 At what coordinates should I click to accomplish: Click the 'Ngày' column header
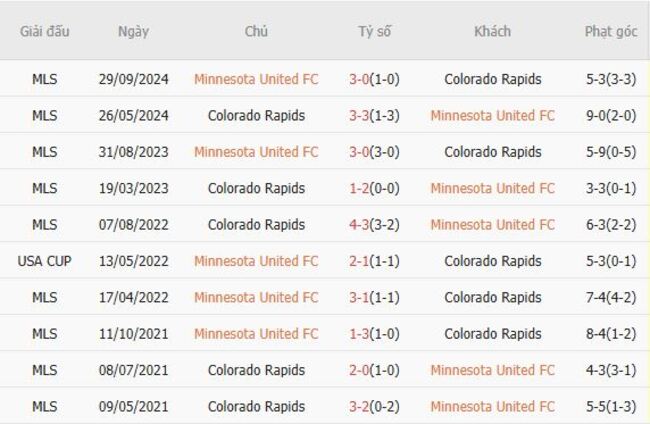click(133, 31)
